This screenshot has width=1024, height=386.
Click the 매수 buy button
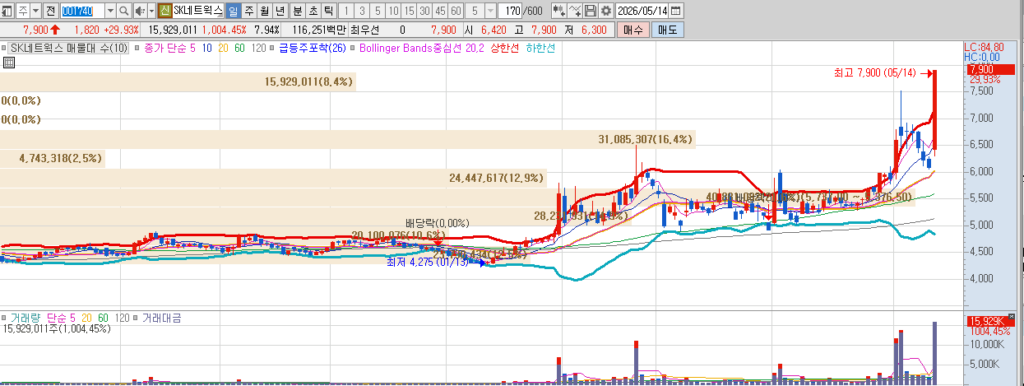click(x=633, y=29)
